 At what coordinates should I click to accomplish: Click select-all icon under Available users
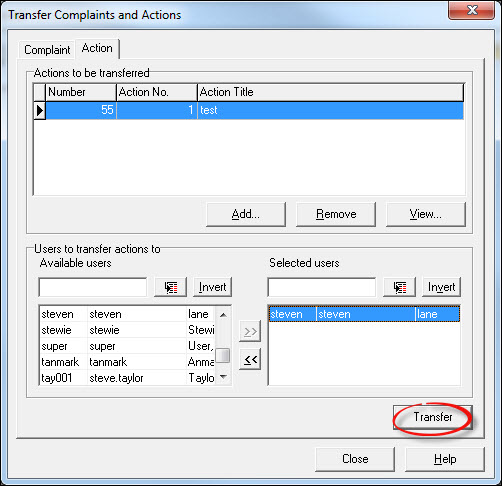[170, 287]
